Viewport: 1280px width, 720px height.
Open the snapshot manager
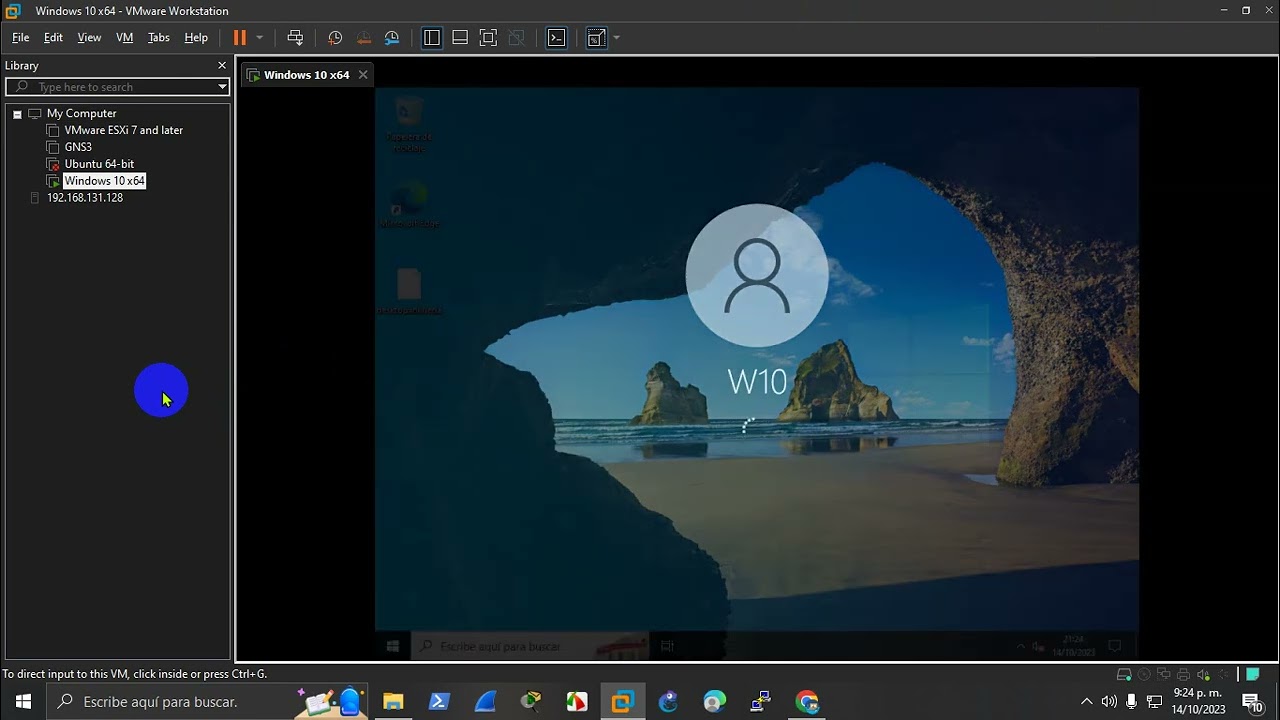(392, 38)
